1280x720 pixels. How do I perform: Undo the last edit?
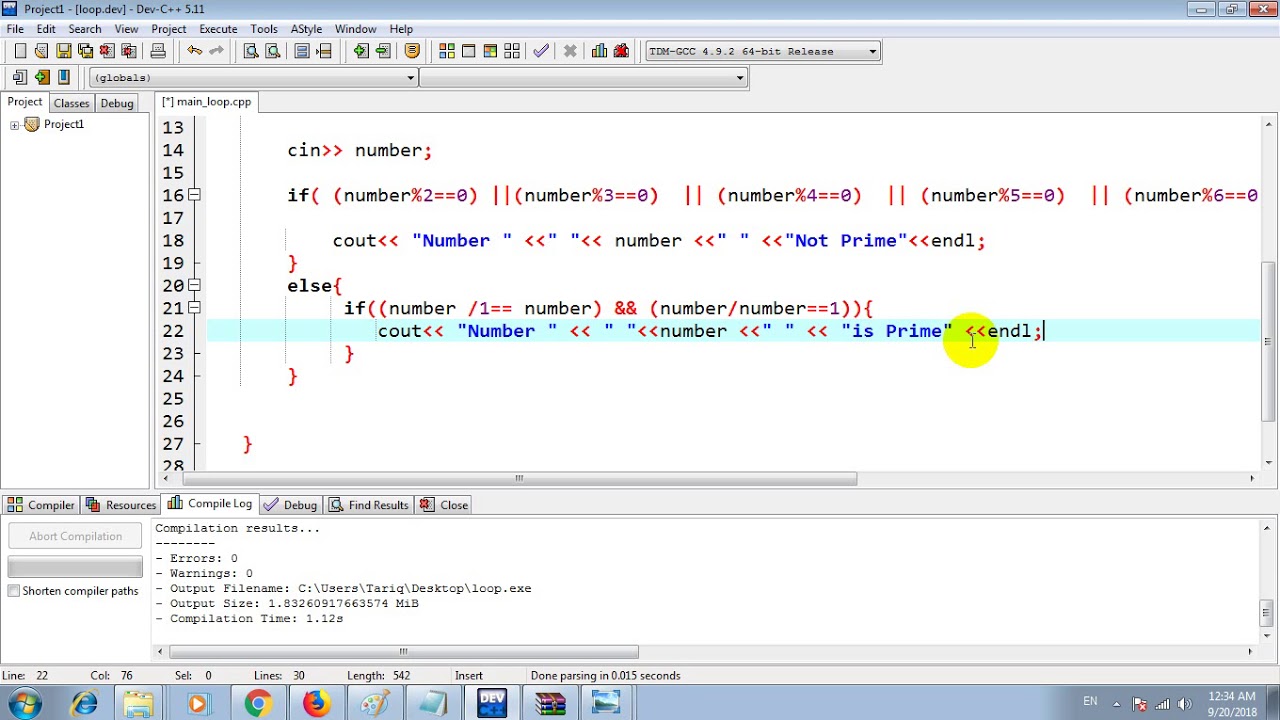point(194,51)
